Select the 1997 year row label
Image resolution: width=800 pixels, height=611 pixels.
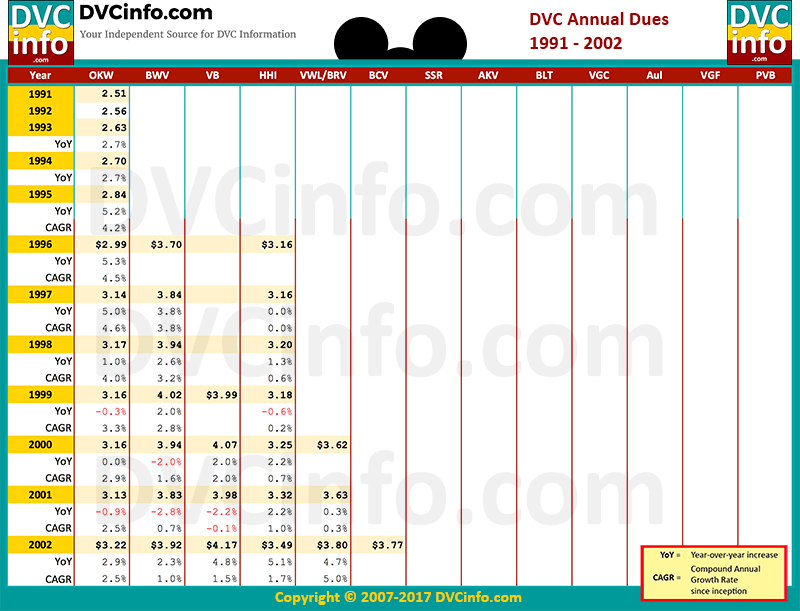click(40, 294)
